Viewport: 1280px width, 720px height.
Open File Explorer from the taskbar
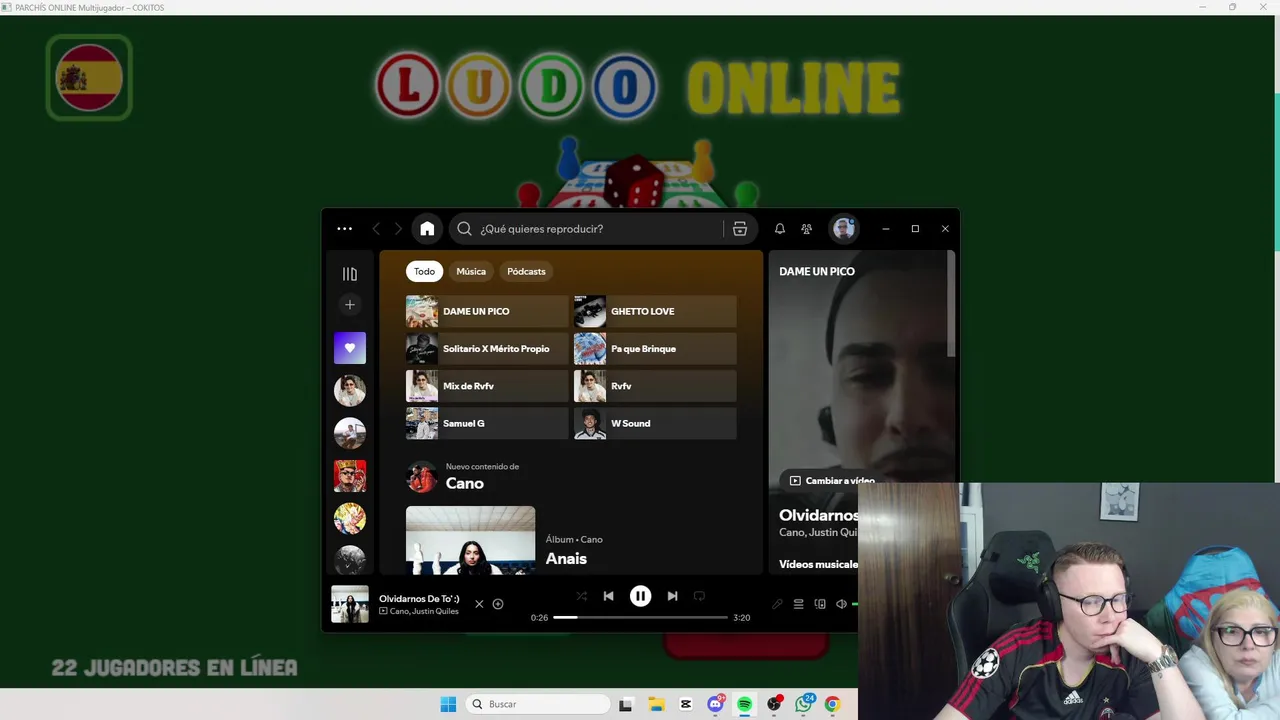click(x=656, y=704)
